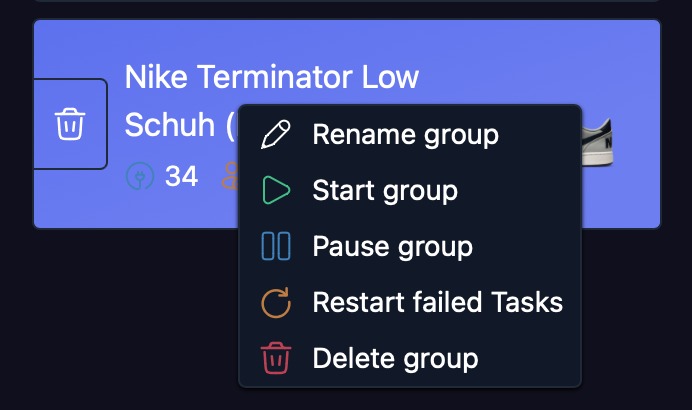Screen dimensions: 692x410
Task: Pick Delete group in the context menu
Action: click(395, 358)
